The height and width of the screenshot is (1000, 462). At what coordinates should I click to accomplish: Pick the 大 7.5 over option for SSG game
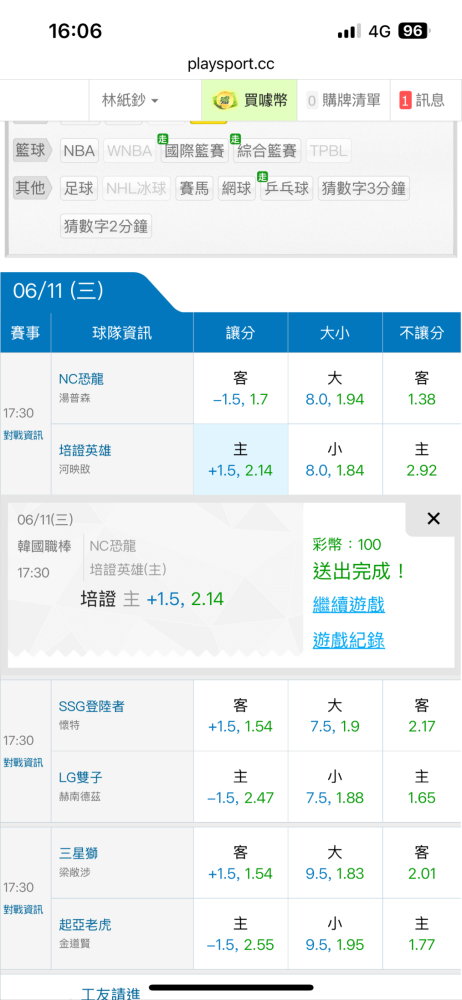[335, 716]
